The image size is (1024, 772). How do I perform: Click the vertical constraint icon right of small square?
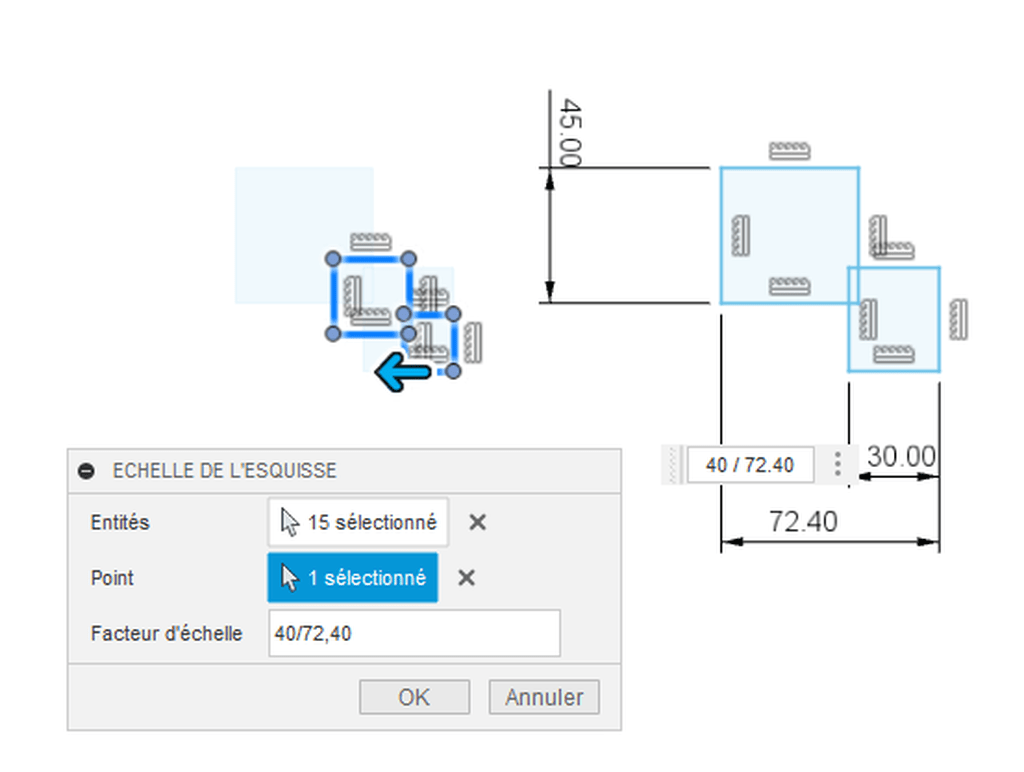[958, 319]
